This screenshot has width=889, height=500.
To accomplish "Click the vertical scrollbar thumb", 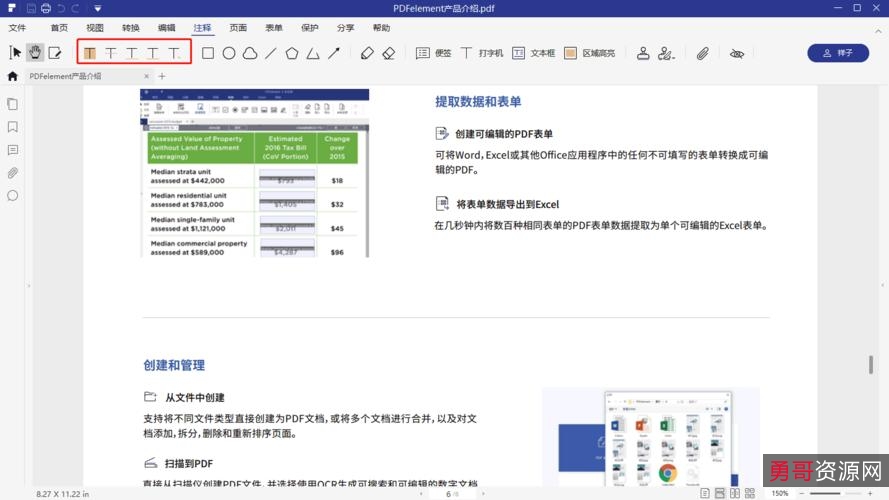I will 871,365.
